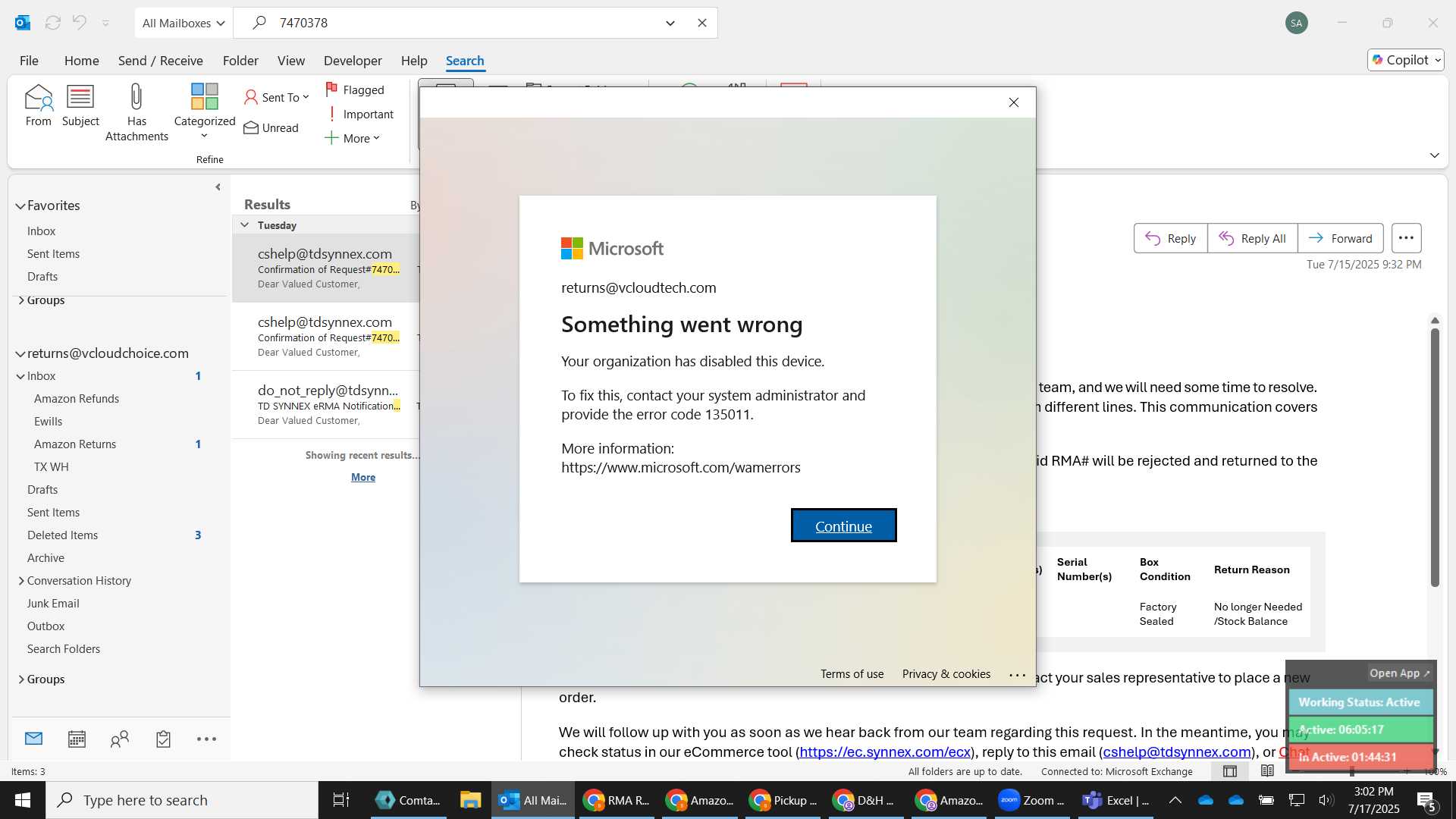Open Categorized filter dropdown
The width and height of the screenshot is (1456, 819).
click(204, 112)
